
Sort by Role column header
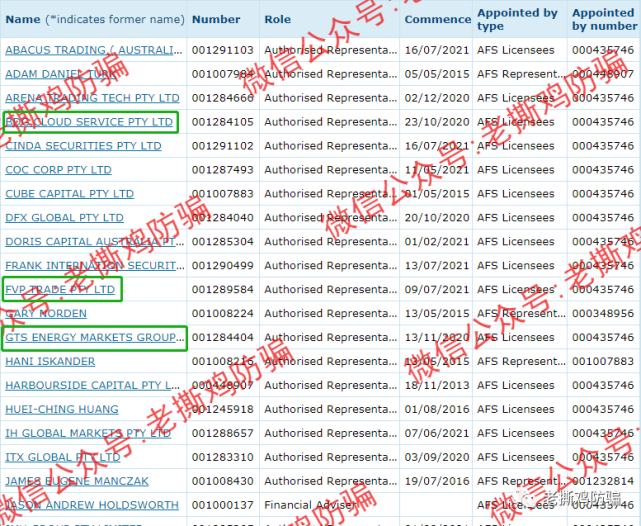coord(278,19)
